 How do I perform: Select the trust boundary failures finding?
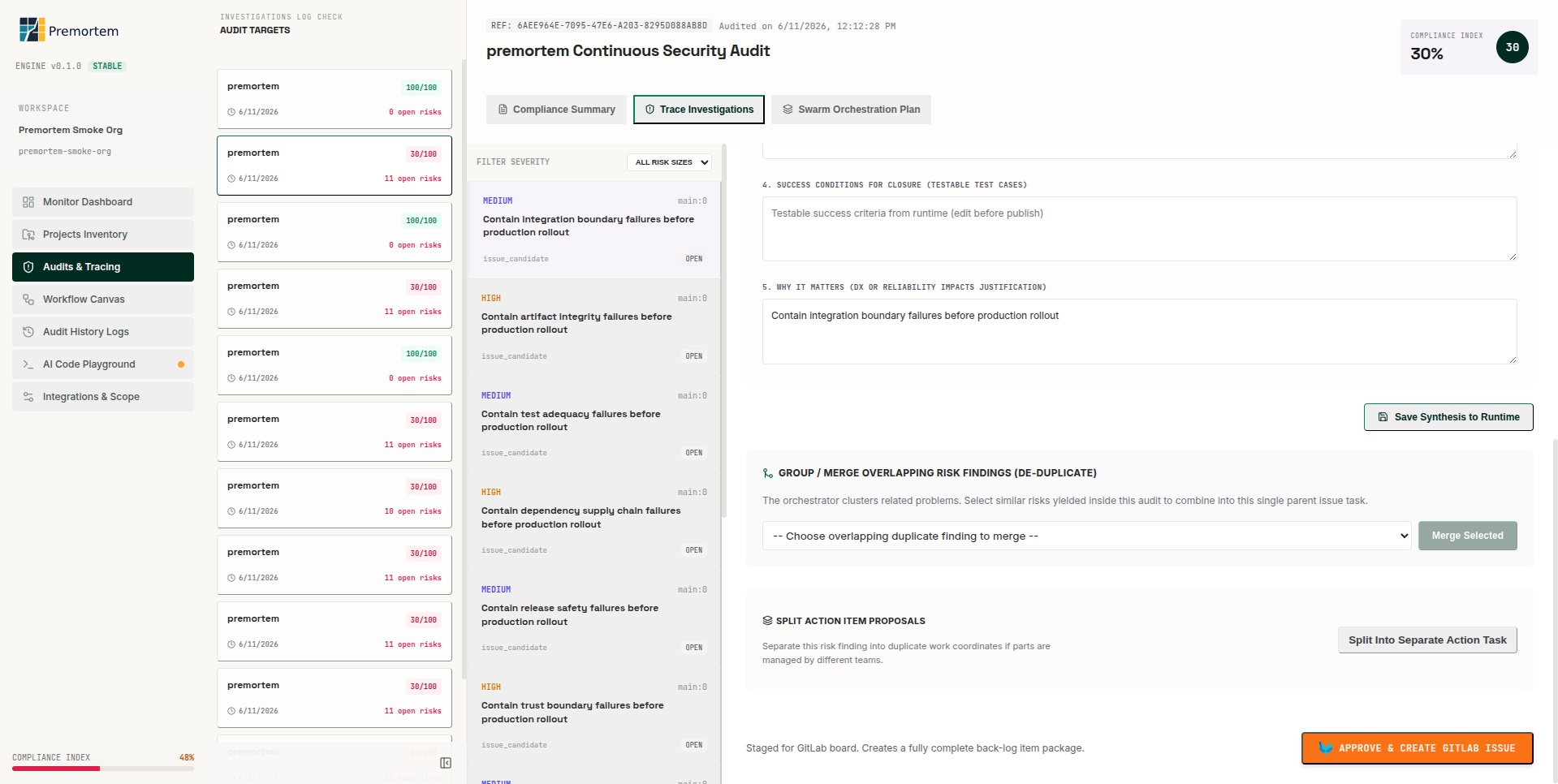pyautogui.click(x=594, y=716)
